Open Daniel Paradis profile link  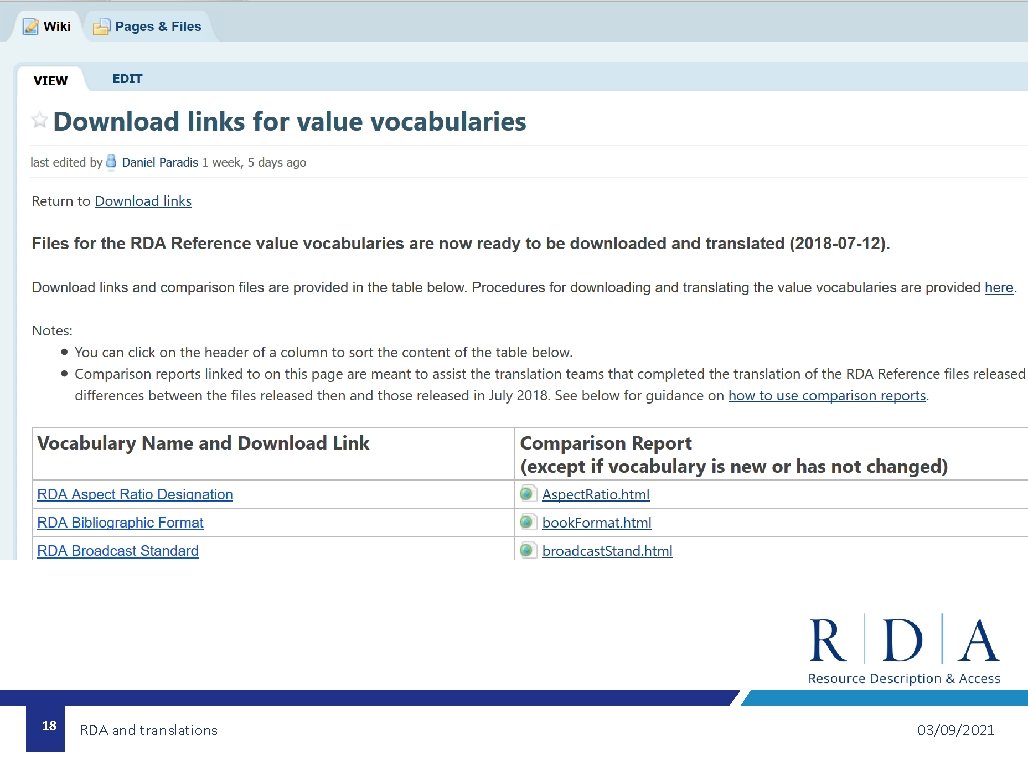pos(160,163)
